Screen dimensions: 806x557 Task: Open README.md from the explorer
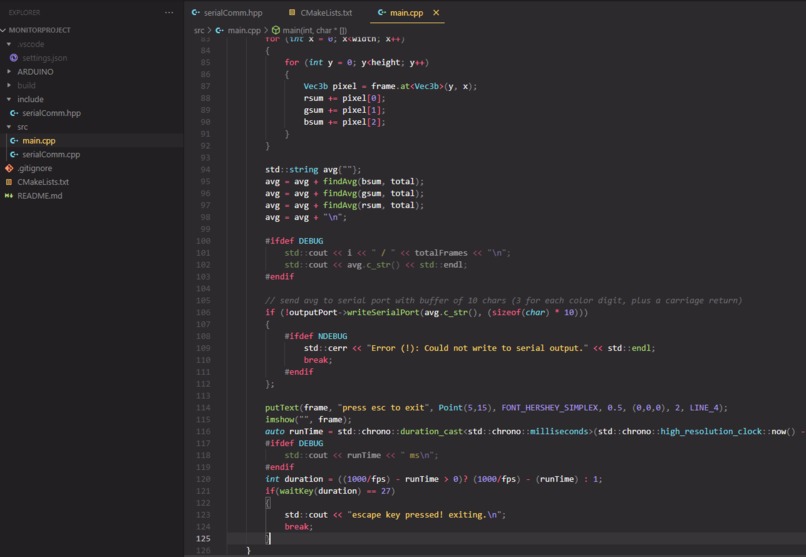click(40, 196)
